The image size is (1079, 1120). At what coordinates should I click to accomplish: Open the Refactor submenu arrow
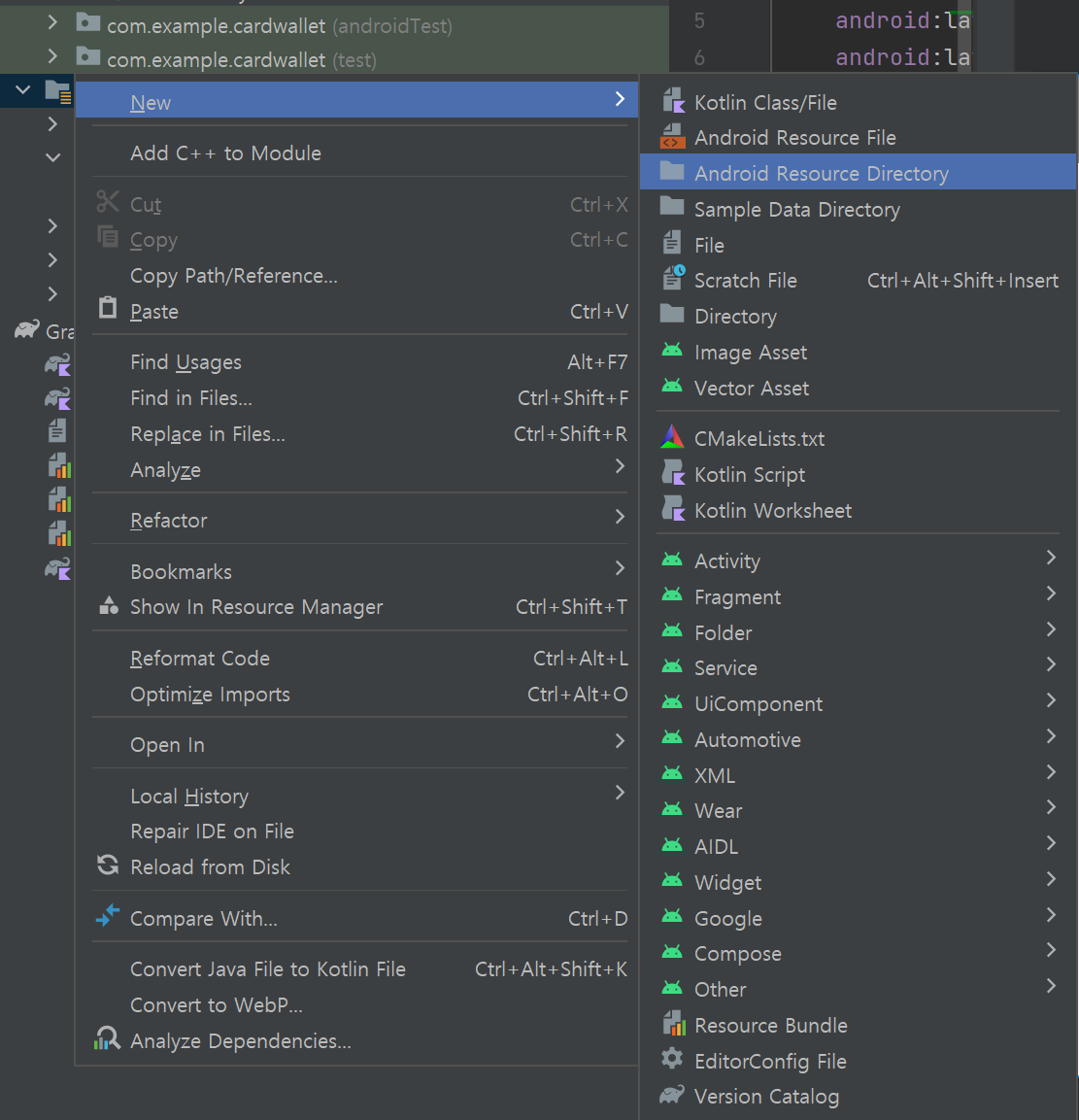click(620, 517)
